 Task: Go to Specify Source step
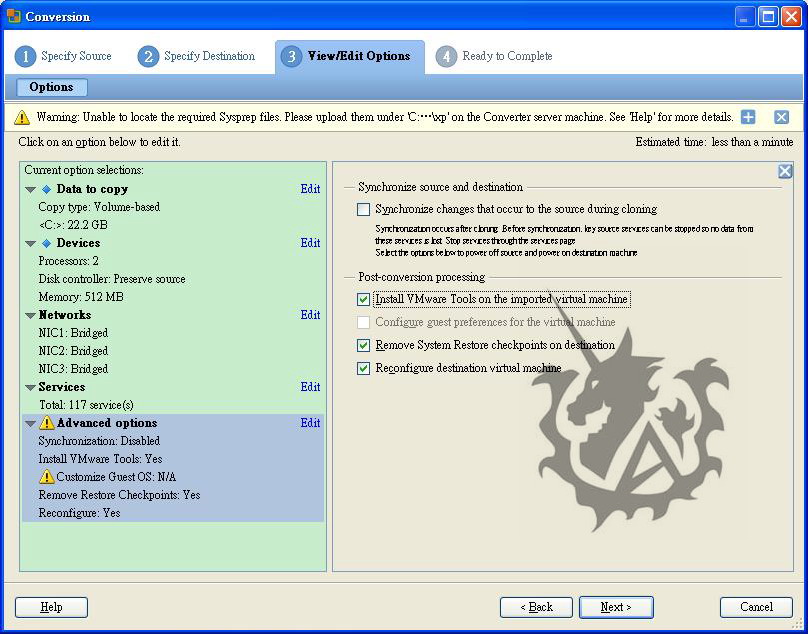76,56
